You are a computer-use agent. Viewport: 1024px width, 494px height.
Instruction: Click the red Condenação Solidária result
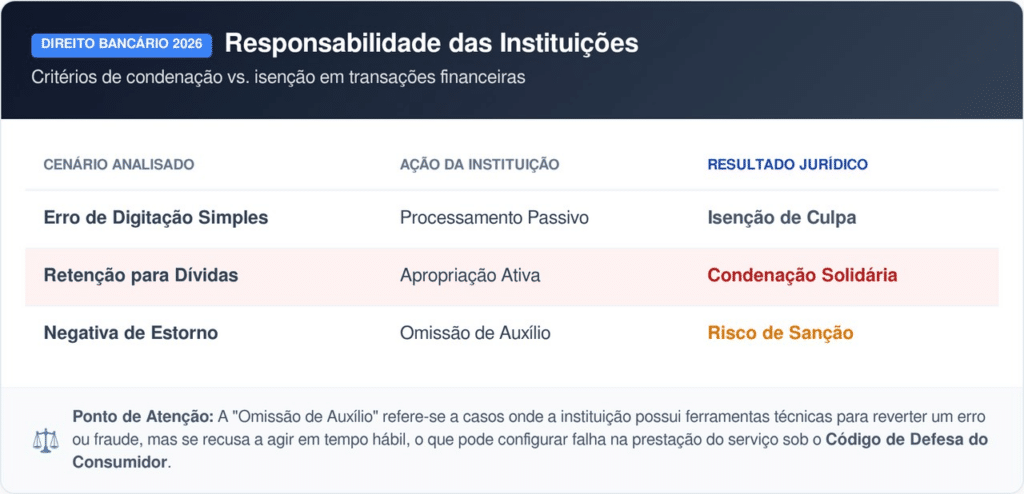point(802,275)
